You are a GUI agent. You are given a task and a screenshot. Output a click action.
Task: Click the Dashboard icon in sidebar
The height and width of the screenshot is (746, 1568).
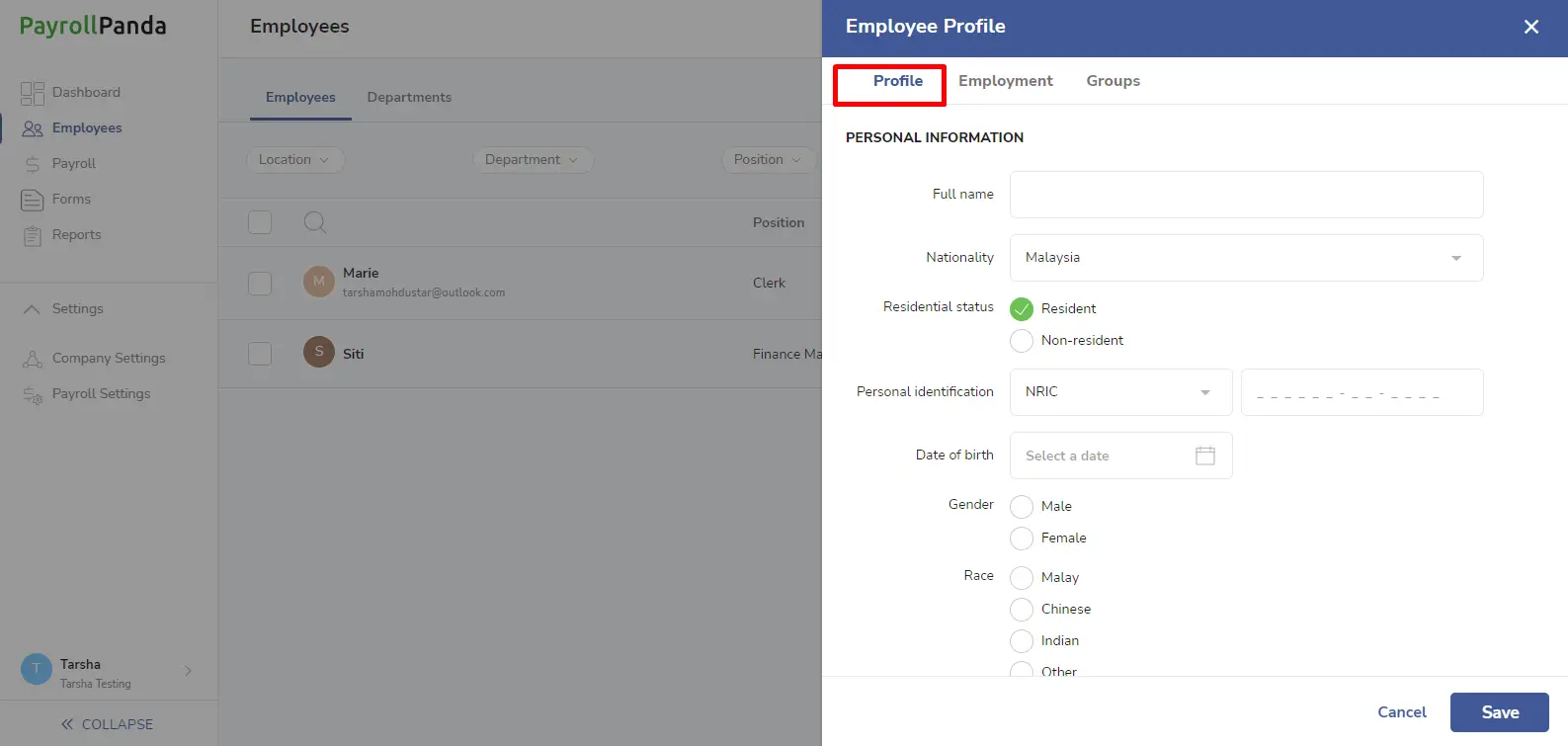pos(33,93)
